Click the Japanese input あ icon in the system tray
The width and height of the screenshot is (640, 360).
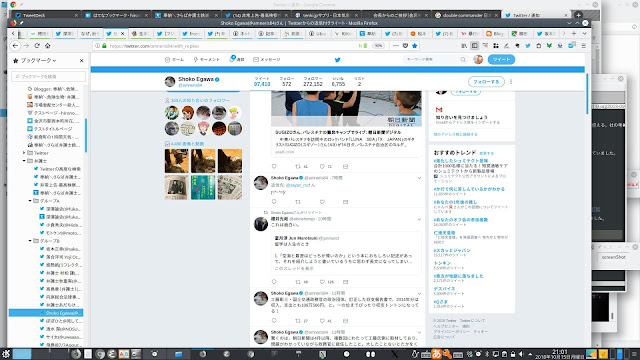point(436,354)
